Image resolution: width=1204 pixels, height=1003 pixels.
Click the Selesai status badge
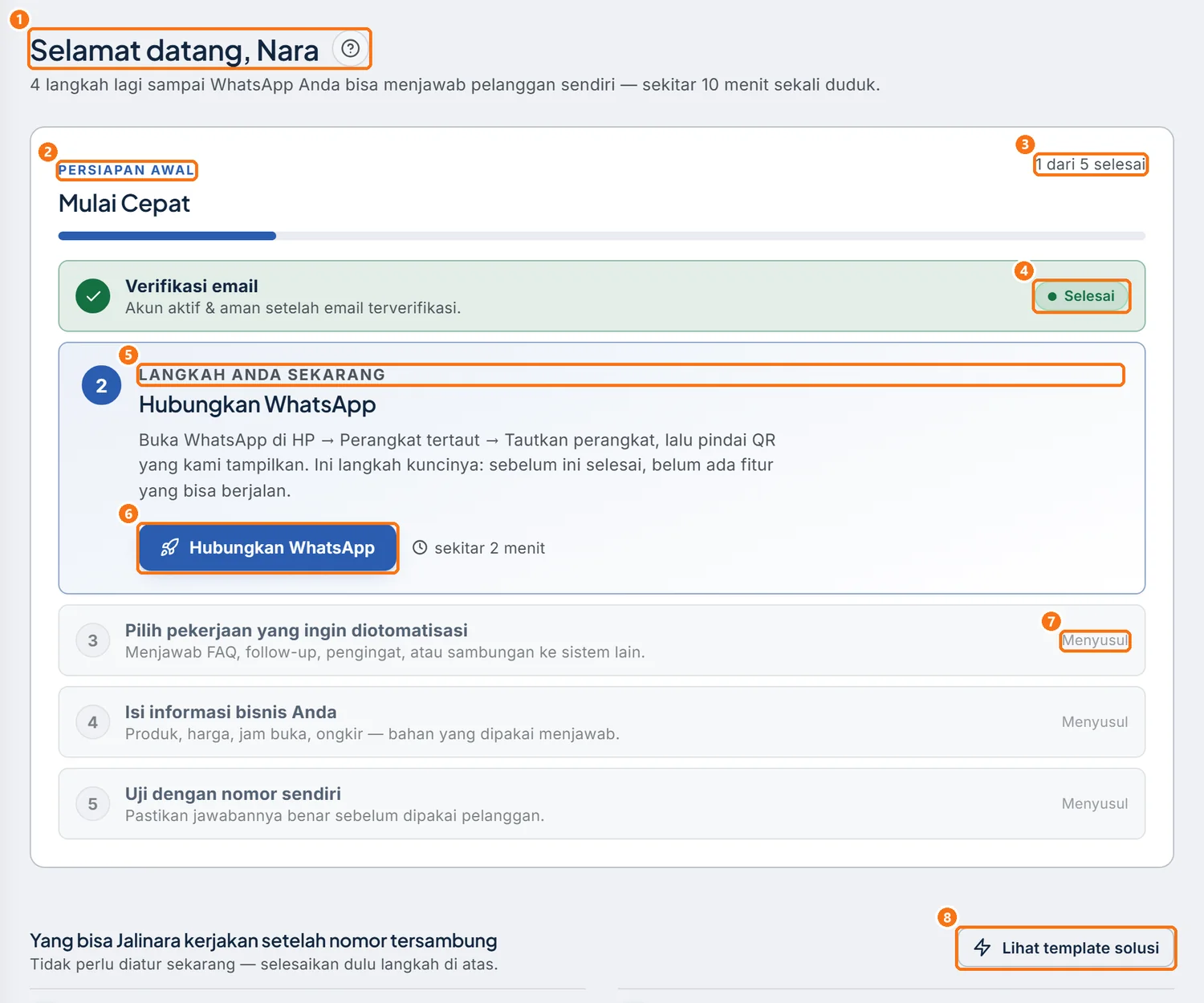1081,296
